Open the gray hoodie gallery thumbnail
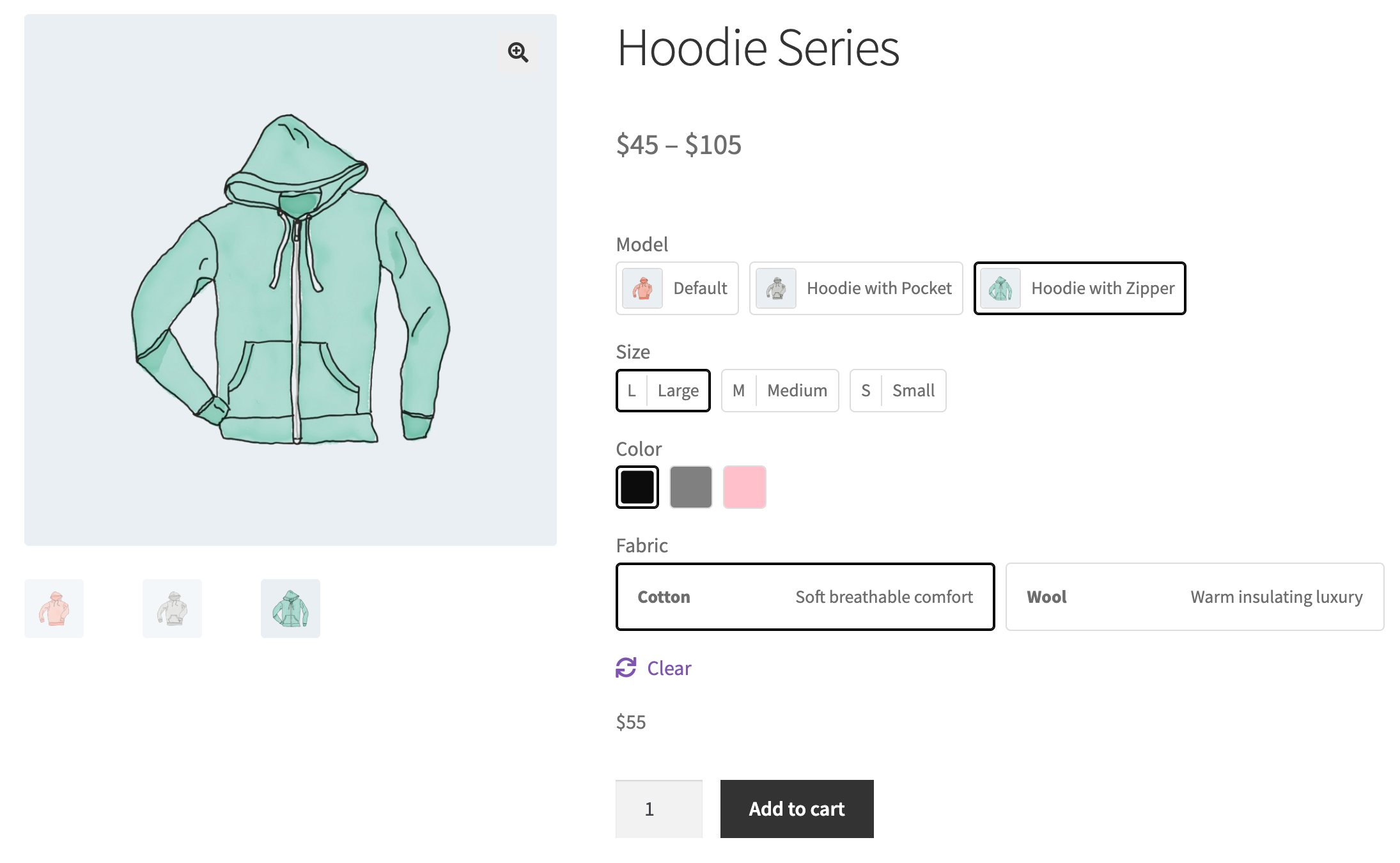The image size is (1400, 863). point(172,608)
